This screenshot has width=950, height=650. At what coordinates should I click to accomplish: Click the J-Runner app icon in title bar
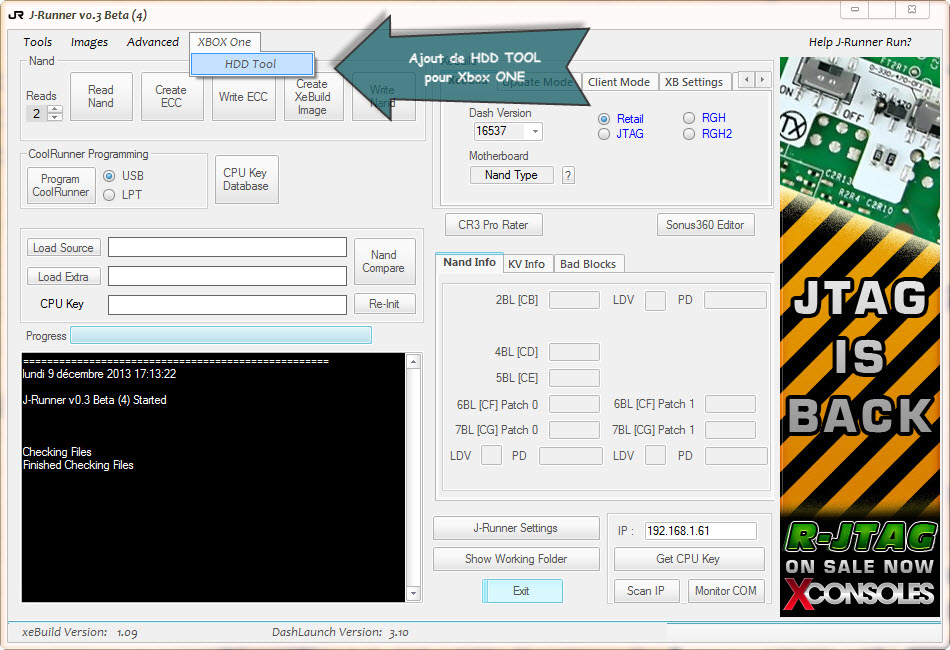[16, 15]
